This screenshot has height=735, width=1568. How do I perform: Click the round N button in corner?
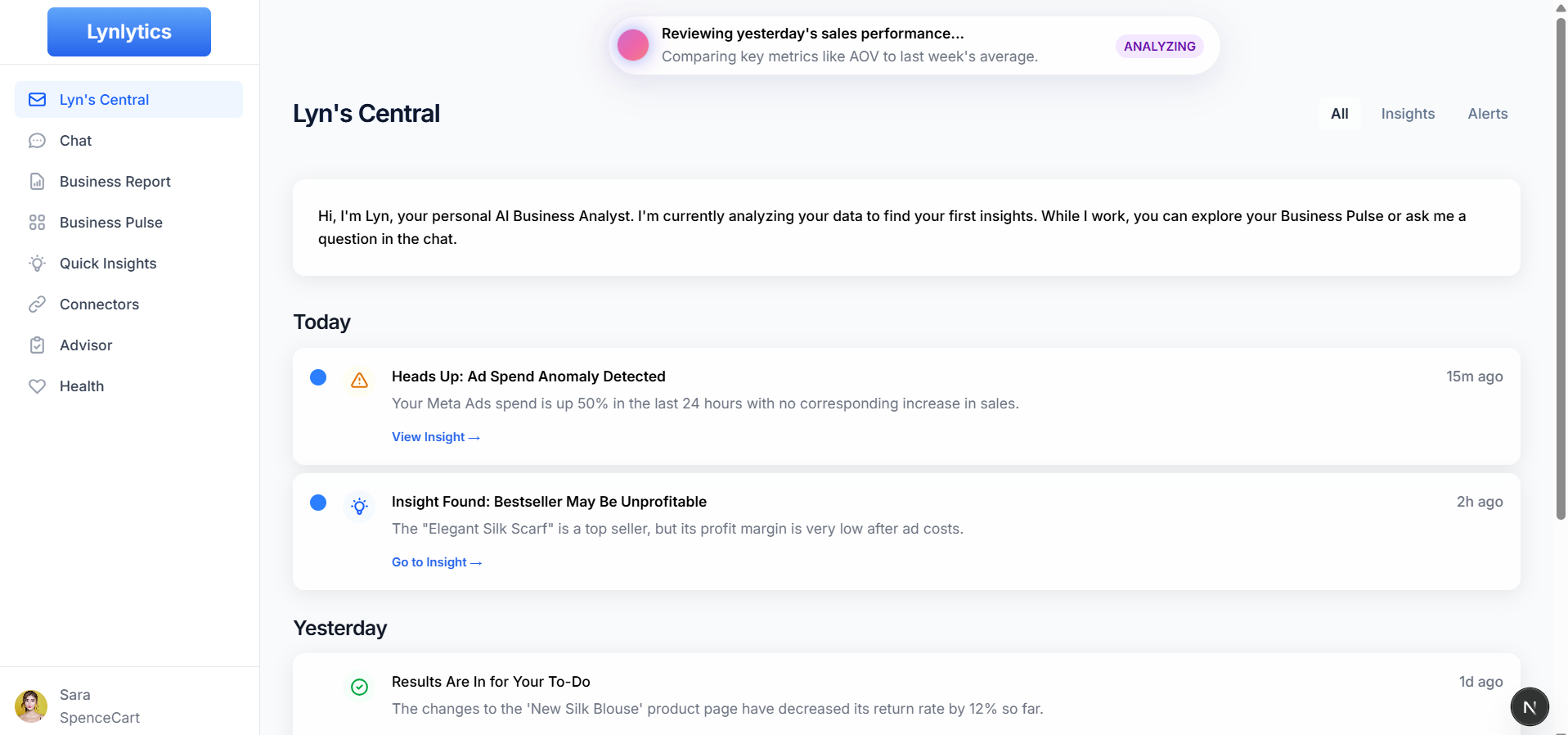[x=1529, y=706]
